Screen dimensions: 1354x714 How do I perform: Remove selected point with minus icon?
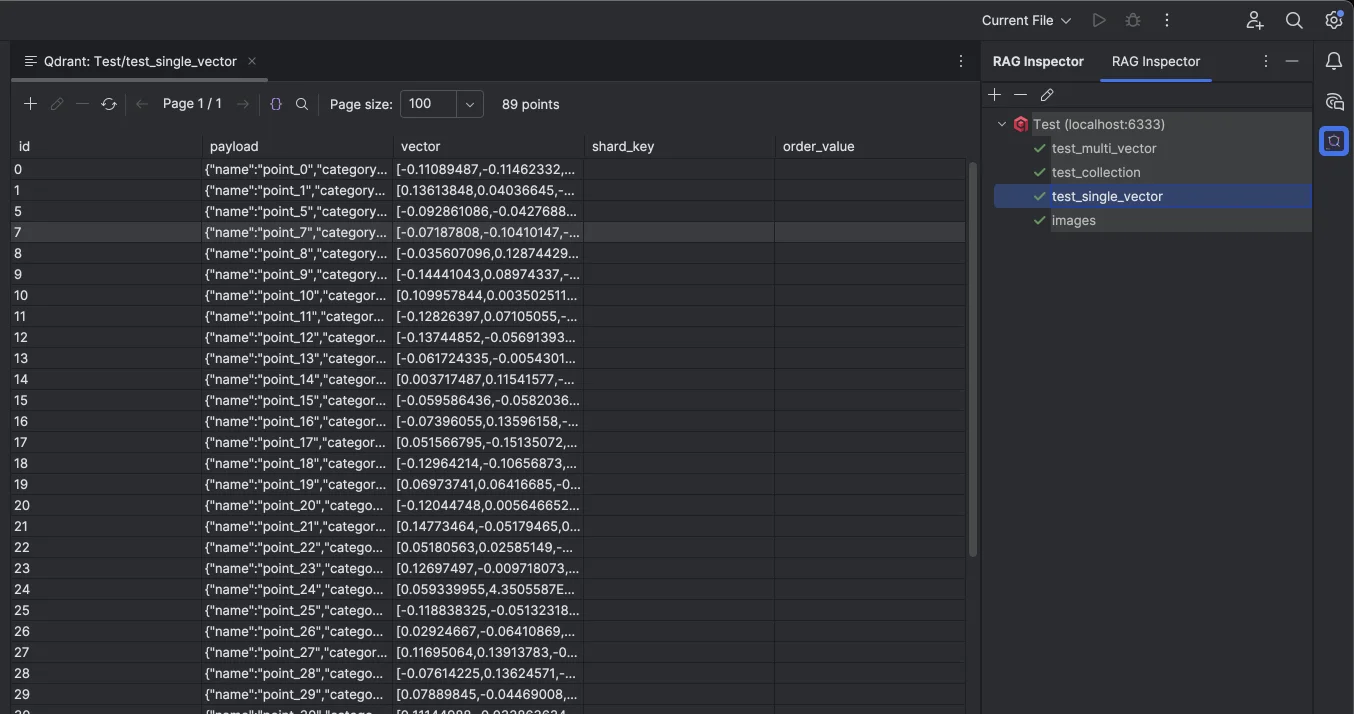[83, 104]
